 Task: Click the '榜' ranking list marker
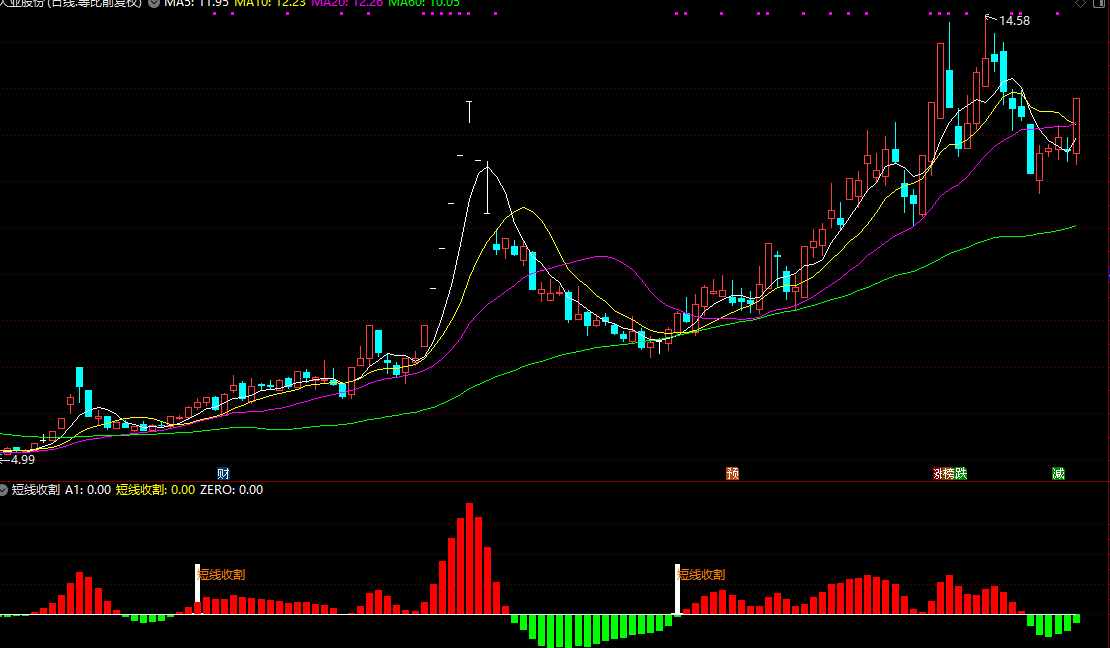click(950, 473)
